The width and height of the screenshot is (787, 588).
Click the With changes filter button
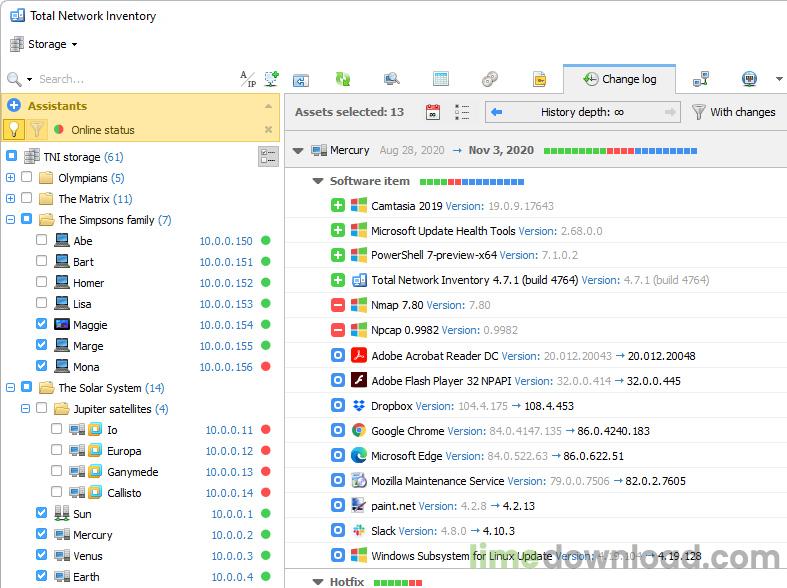tap(733, 112)
